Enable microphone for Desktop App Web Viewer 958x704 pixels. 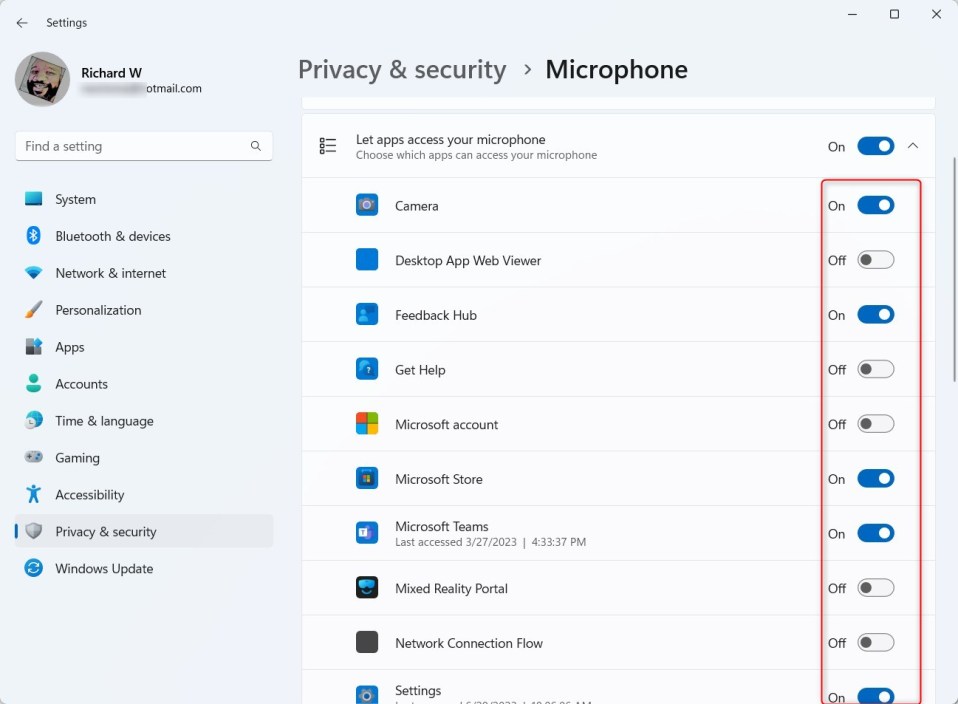coord(876,260)
